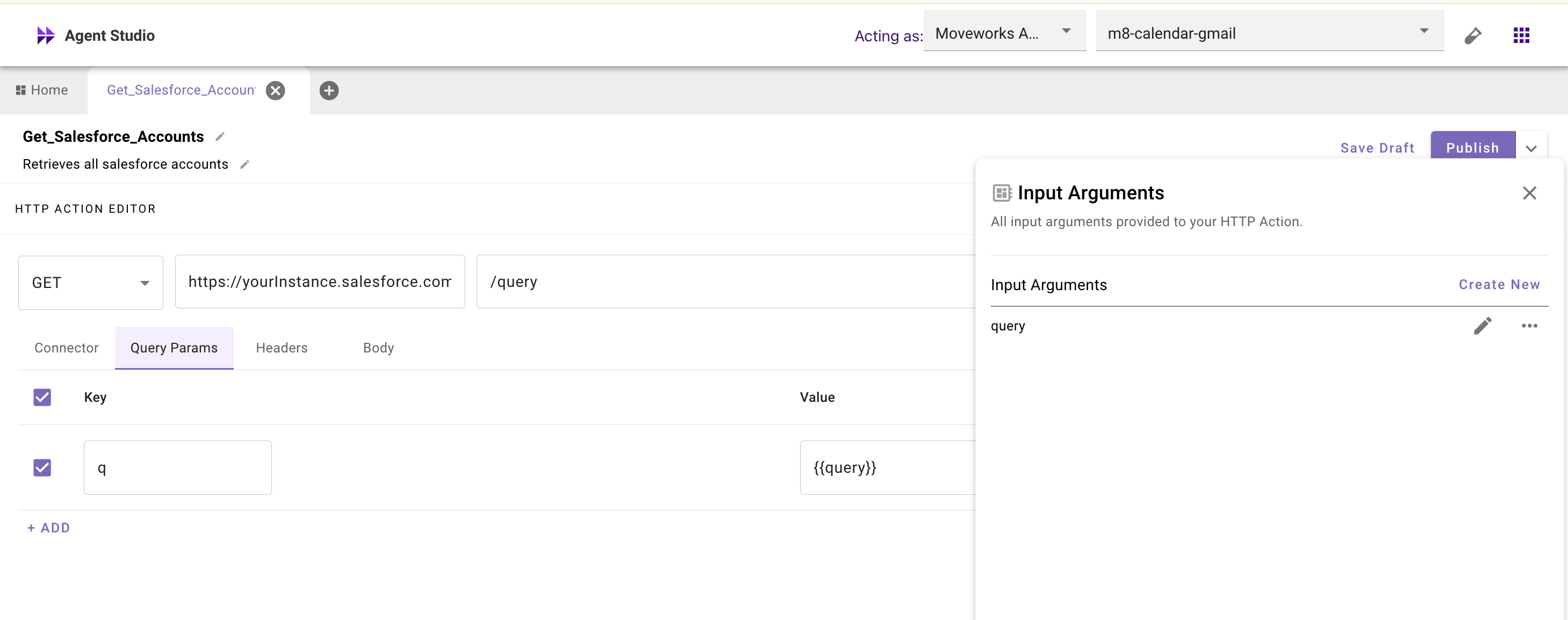Screen dimensions: 1568x620
Task: Switch to the Connector tab
Action: point(66,348)
